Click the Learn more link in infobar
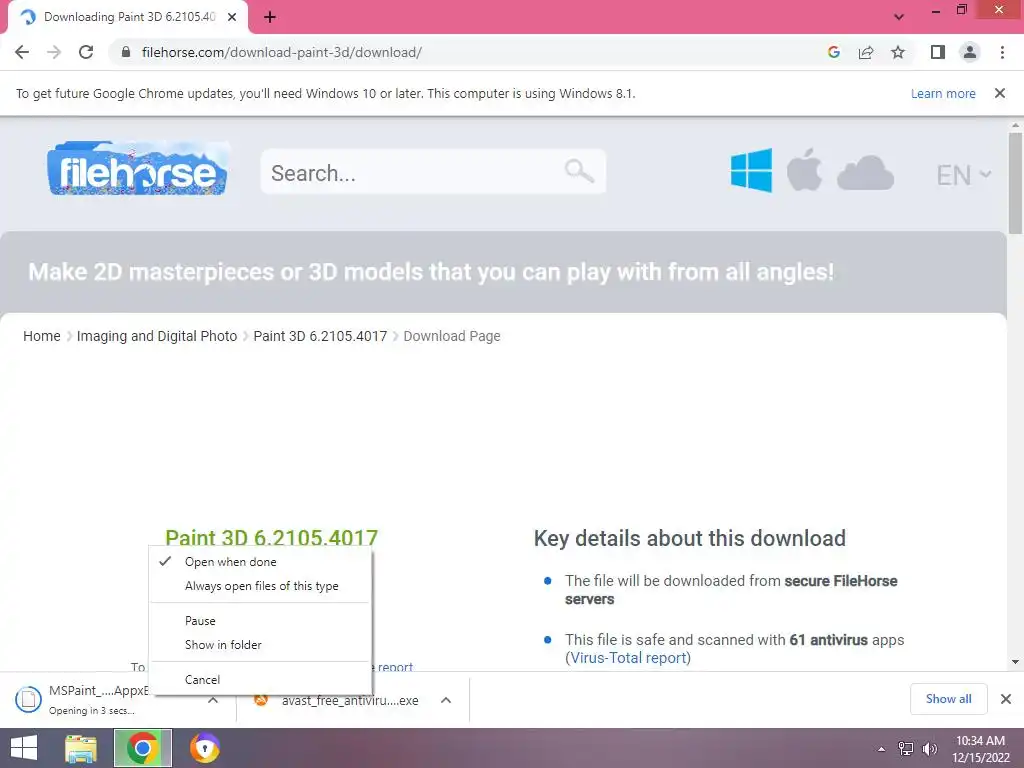This screenshot has width=1024, height=768. 943,93
